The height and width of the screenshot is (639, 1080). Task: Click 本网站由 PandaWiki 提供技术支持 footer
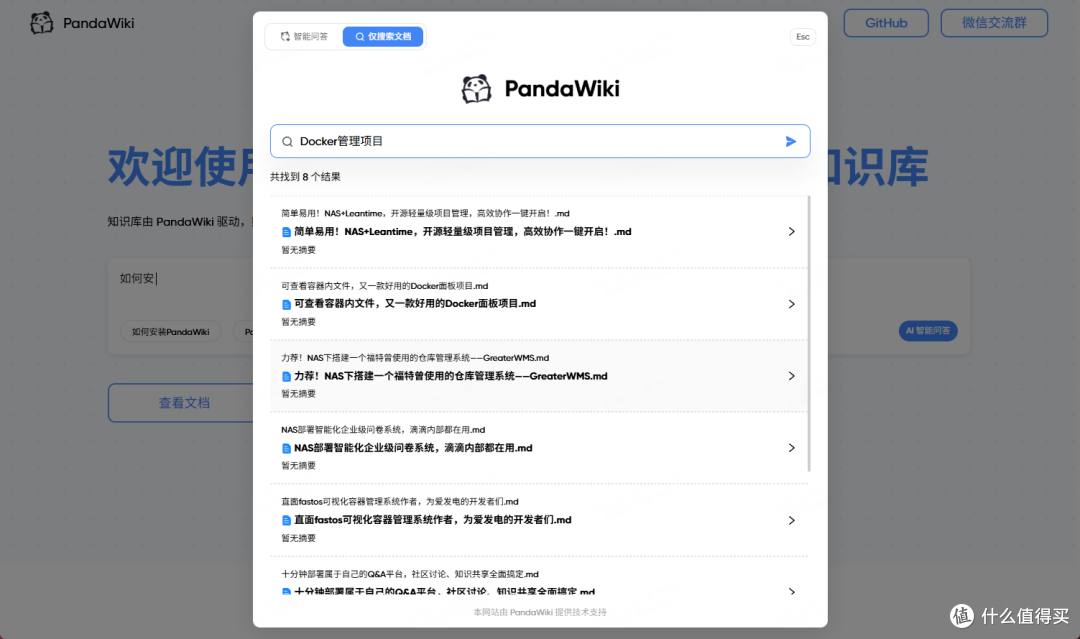click(540, 612)
